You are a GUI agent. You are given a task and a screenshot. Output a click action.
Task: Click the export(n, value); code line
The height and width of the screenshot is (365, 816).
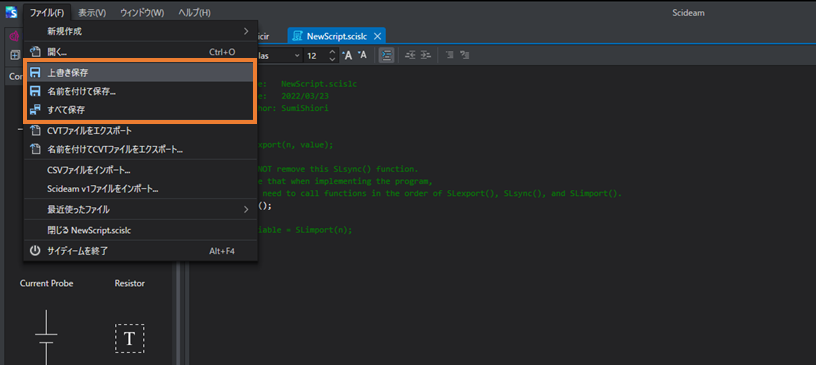tap(295, 145)
